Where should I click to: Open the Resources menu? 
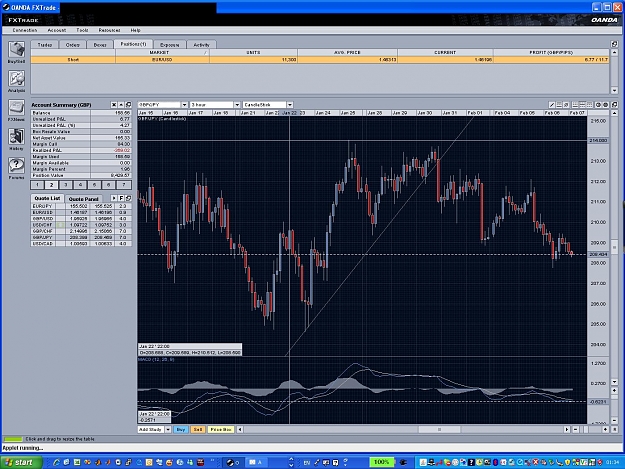click(109, 30)
